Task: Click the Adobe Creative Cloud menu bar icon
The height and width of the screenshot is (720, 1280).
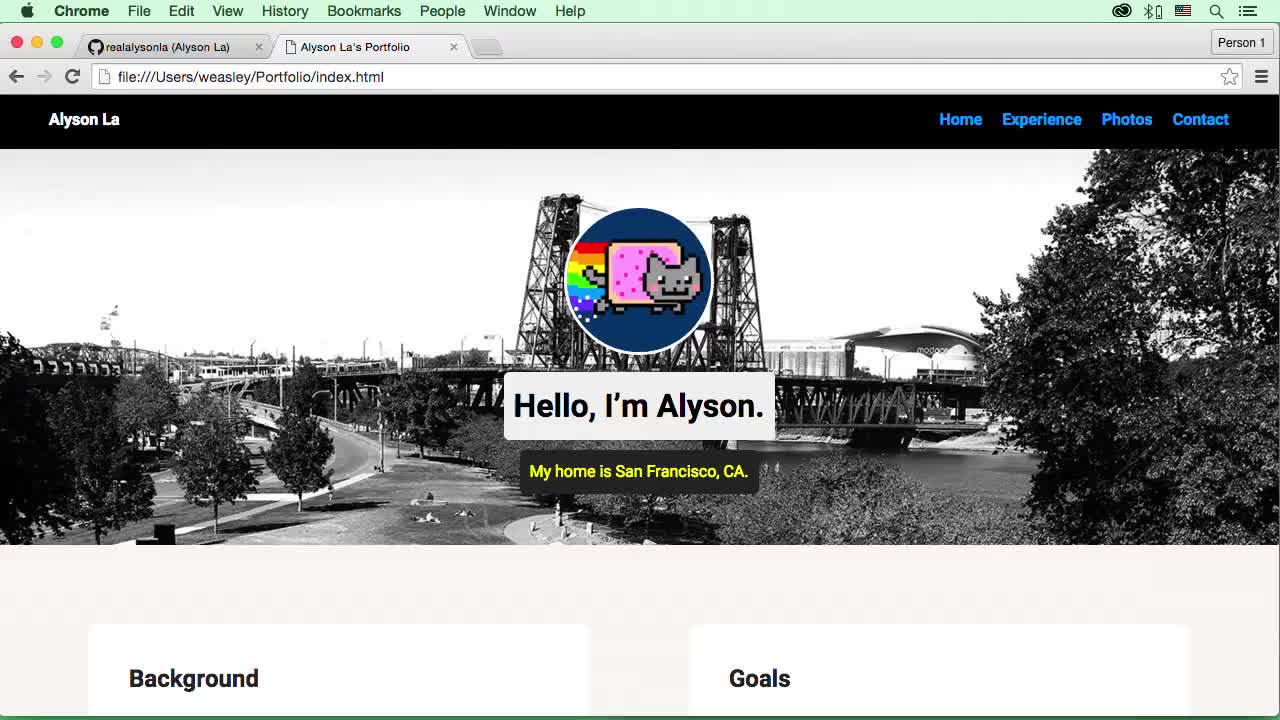Action: point(1122,11)
